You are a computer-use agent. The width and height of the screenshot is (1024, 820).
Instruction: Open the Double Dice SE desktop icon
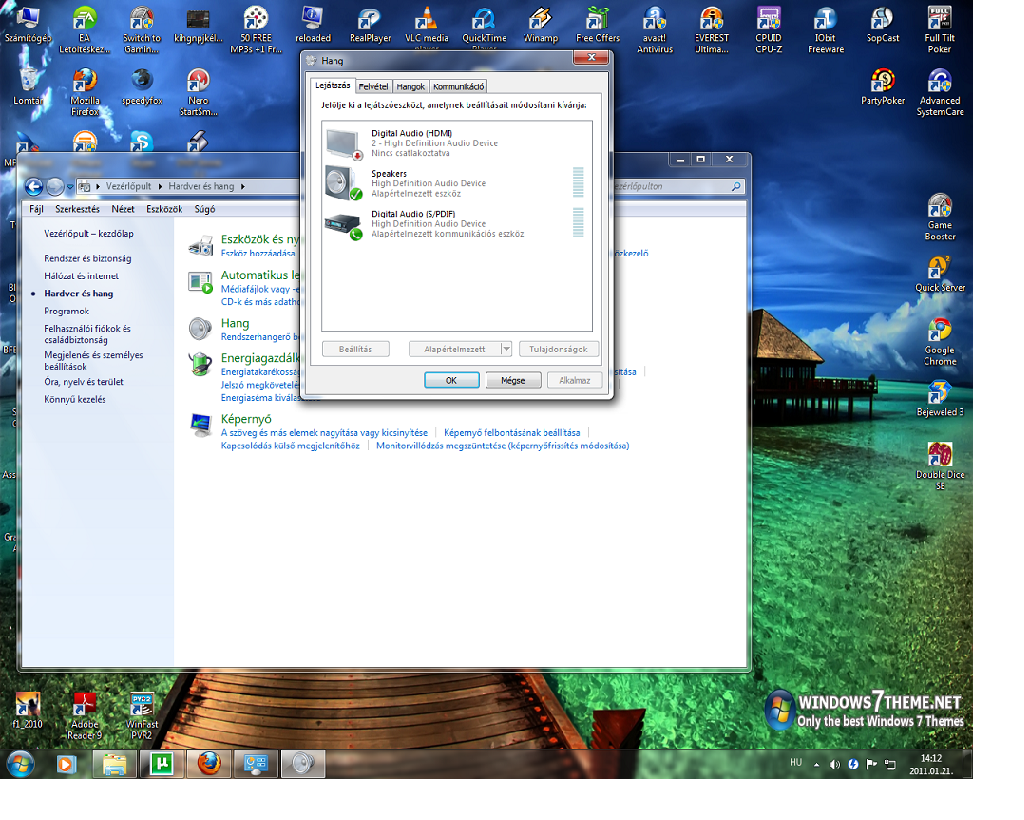(940, 465)
